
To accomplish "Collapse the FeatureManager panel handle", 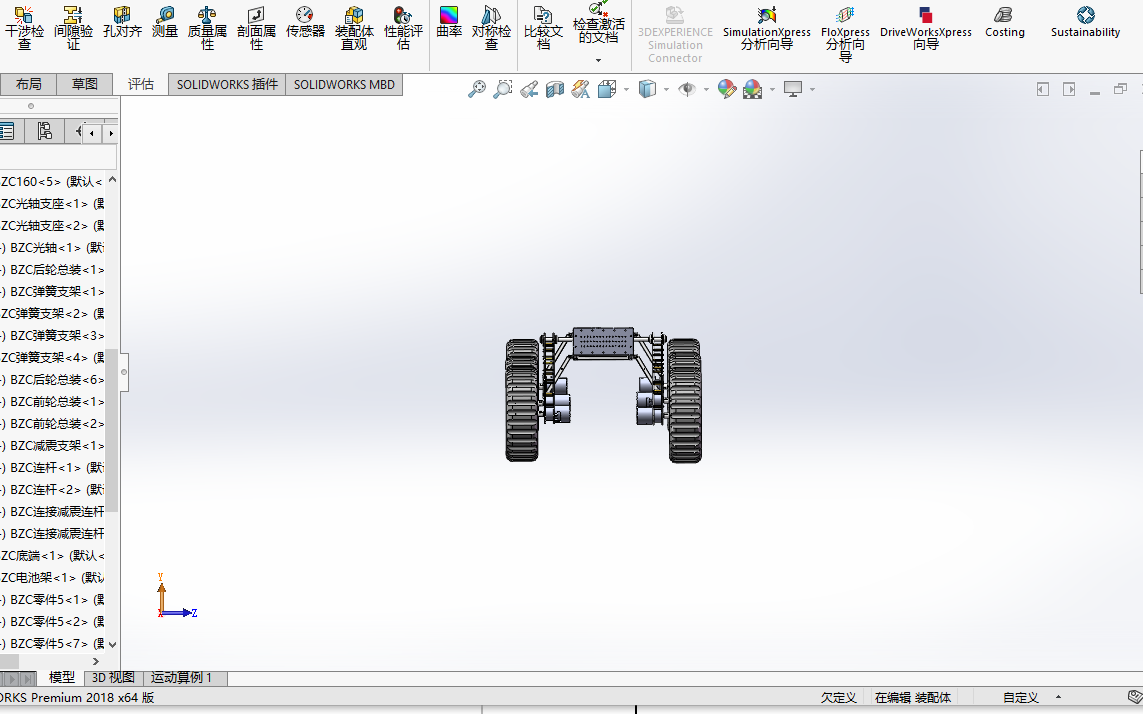I will 124,372.
